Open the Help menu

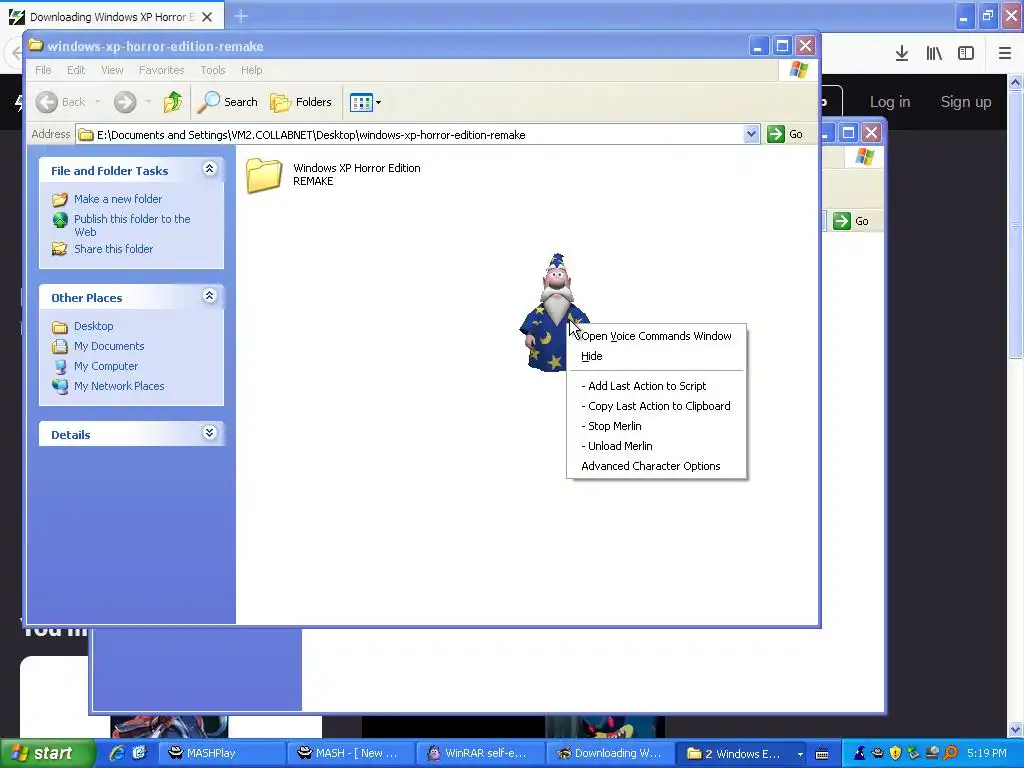pyautogui.click(x=251, y=70)
